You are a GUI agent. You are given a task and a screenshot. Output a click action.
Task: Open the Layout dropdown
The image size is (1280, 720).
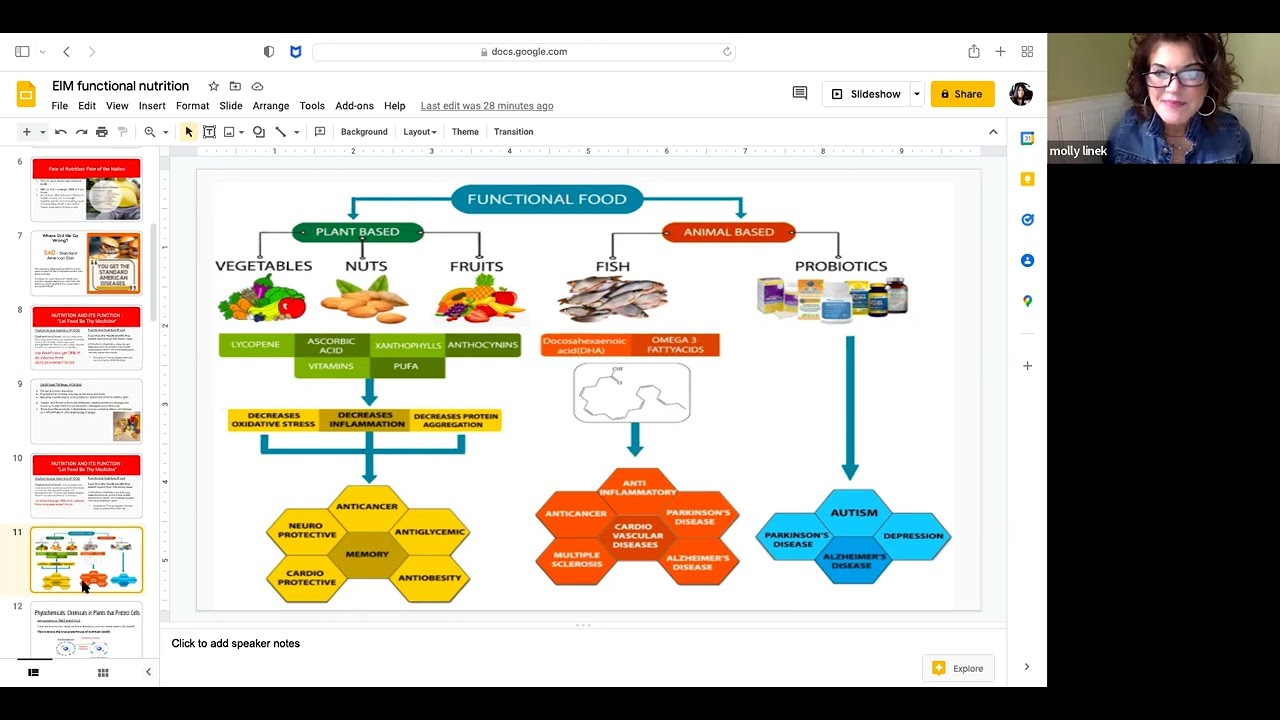(420, 132)
